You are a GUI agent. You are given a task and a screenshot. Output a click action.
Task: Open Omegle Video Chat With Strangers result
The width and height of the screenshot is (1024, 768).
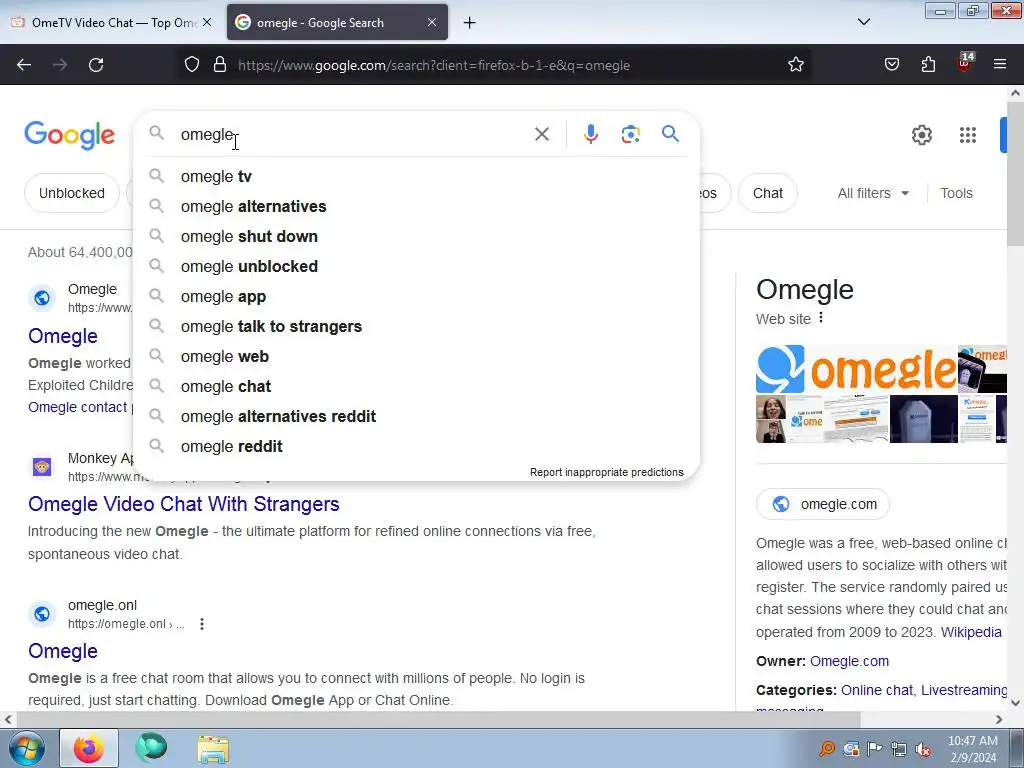pyautogui.click(x=184, y=504)
